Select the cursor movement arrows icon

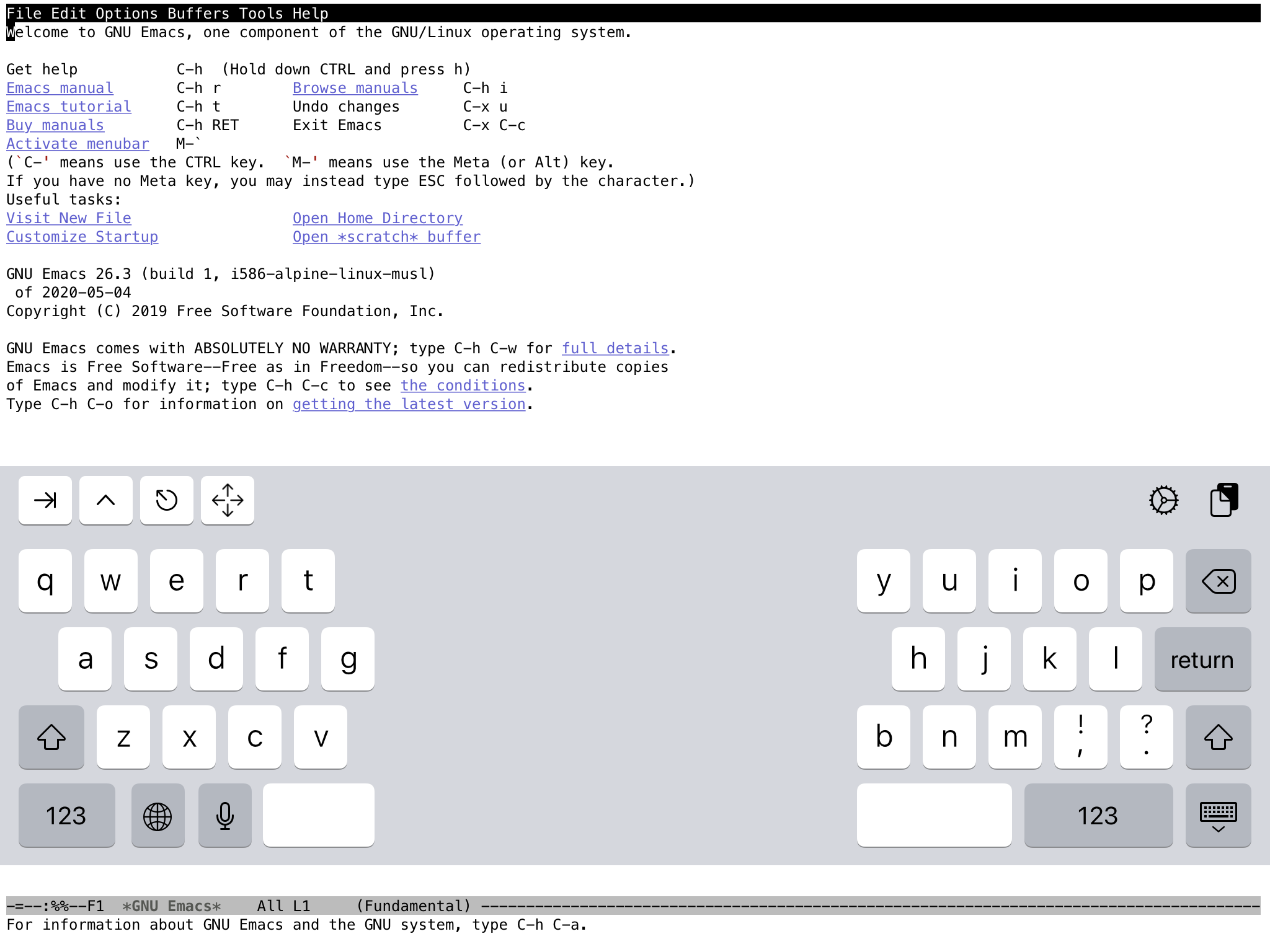227,500
